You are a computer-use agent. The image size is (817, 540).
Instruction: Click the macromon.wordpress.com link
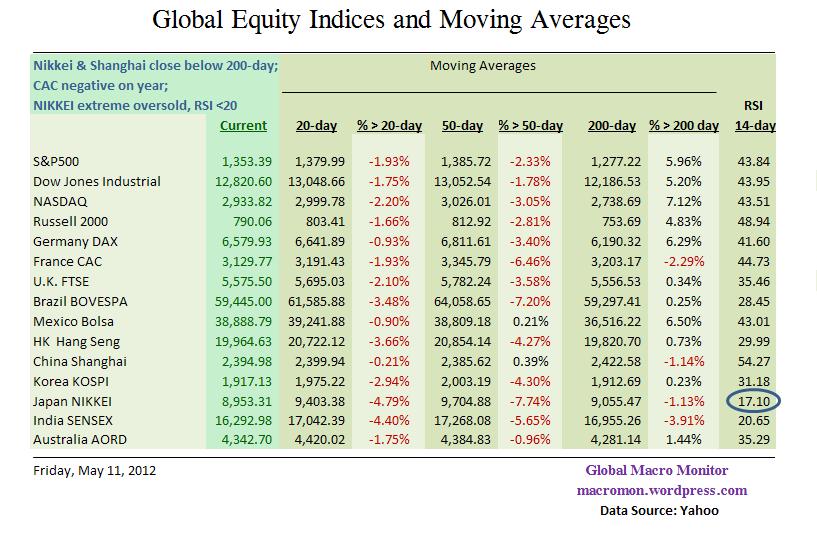(x=661, y=490)
